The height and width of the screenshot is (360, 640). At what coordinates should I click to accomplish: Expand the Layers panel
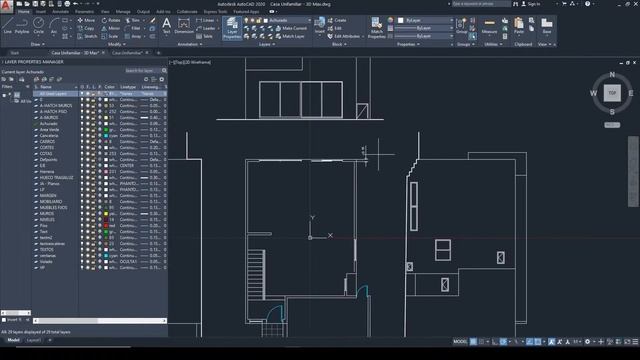267,44
